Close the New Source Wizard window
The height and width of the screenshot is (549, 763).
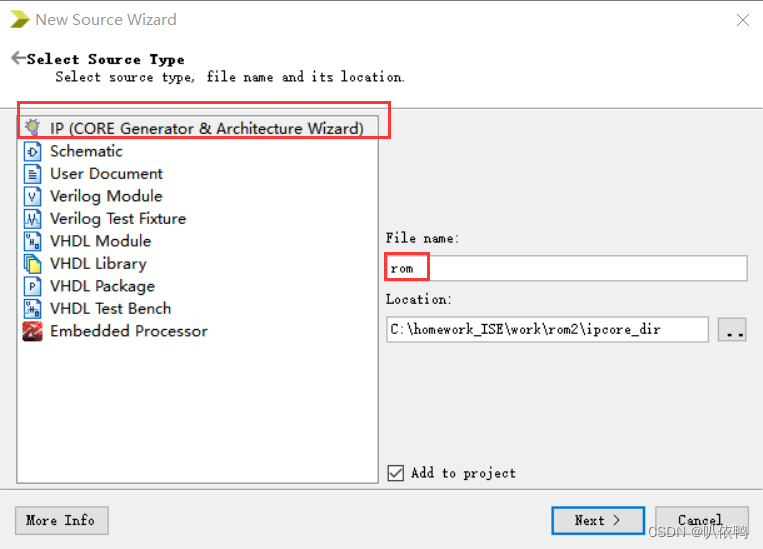click(x=743, y=20)
